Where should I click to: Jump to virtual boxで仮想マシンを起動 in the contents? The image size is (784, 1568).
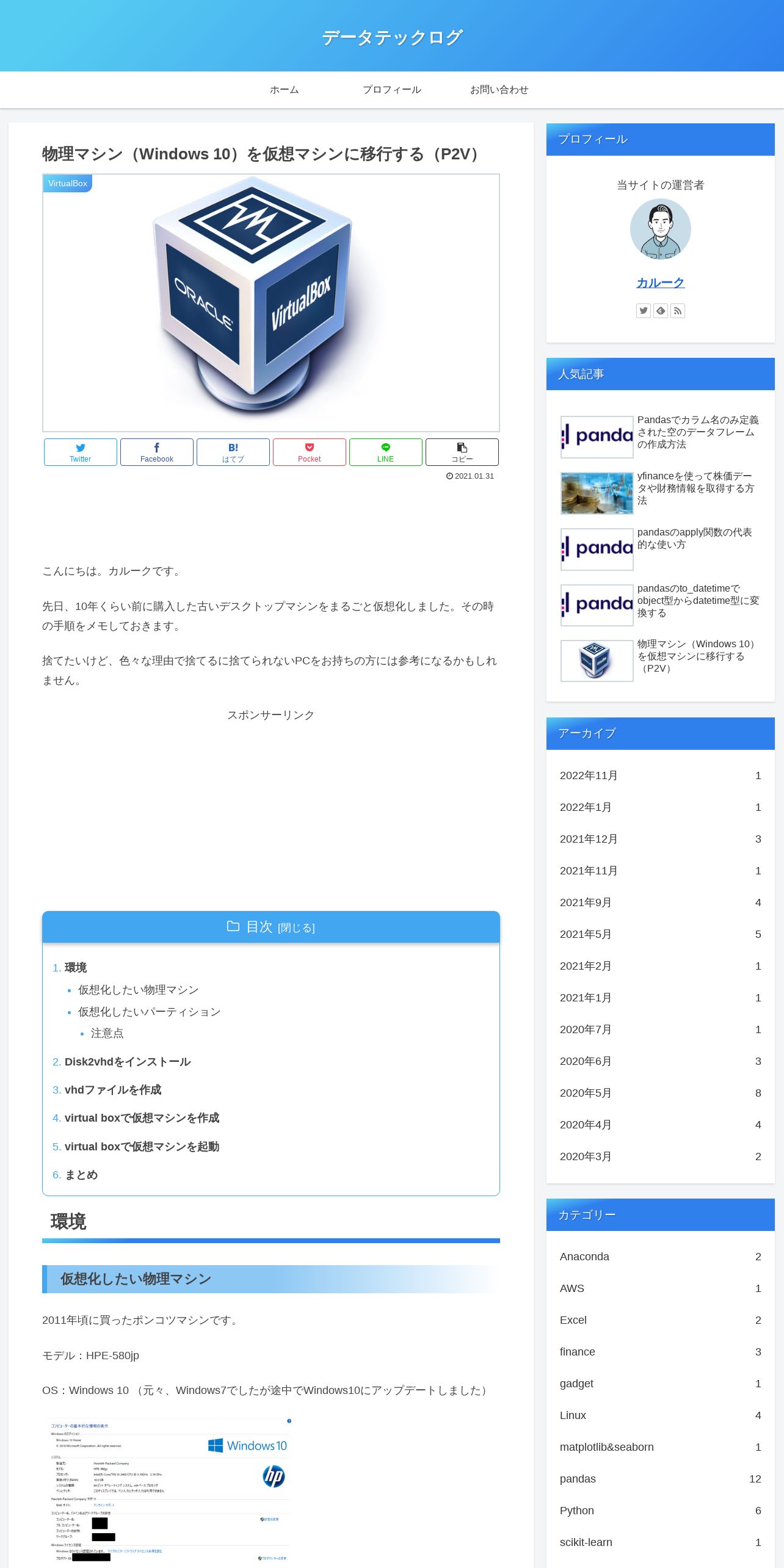click(x=142, y=1147)
